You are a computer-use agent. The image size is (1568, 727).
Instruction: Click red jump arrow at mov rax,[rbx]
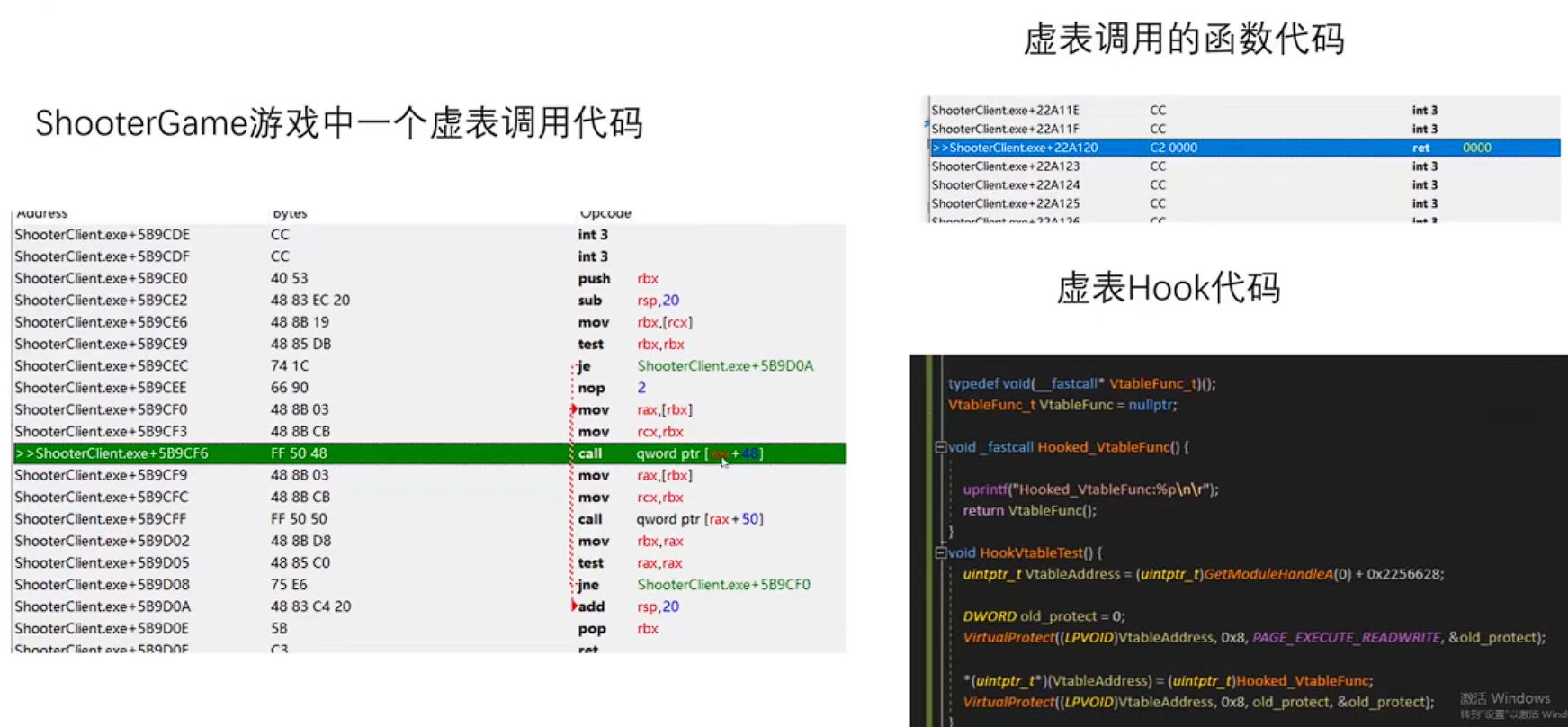coord(573,409)
